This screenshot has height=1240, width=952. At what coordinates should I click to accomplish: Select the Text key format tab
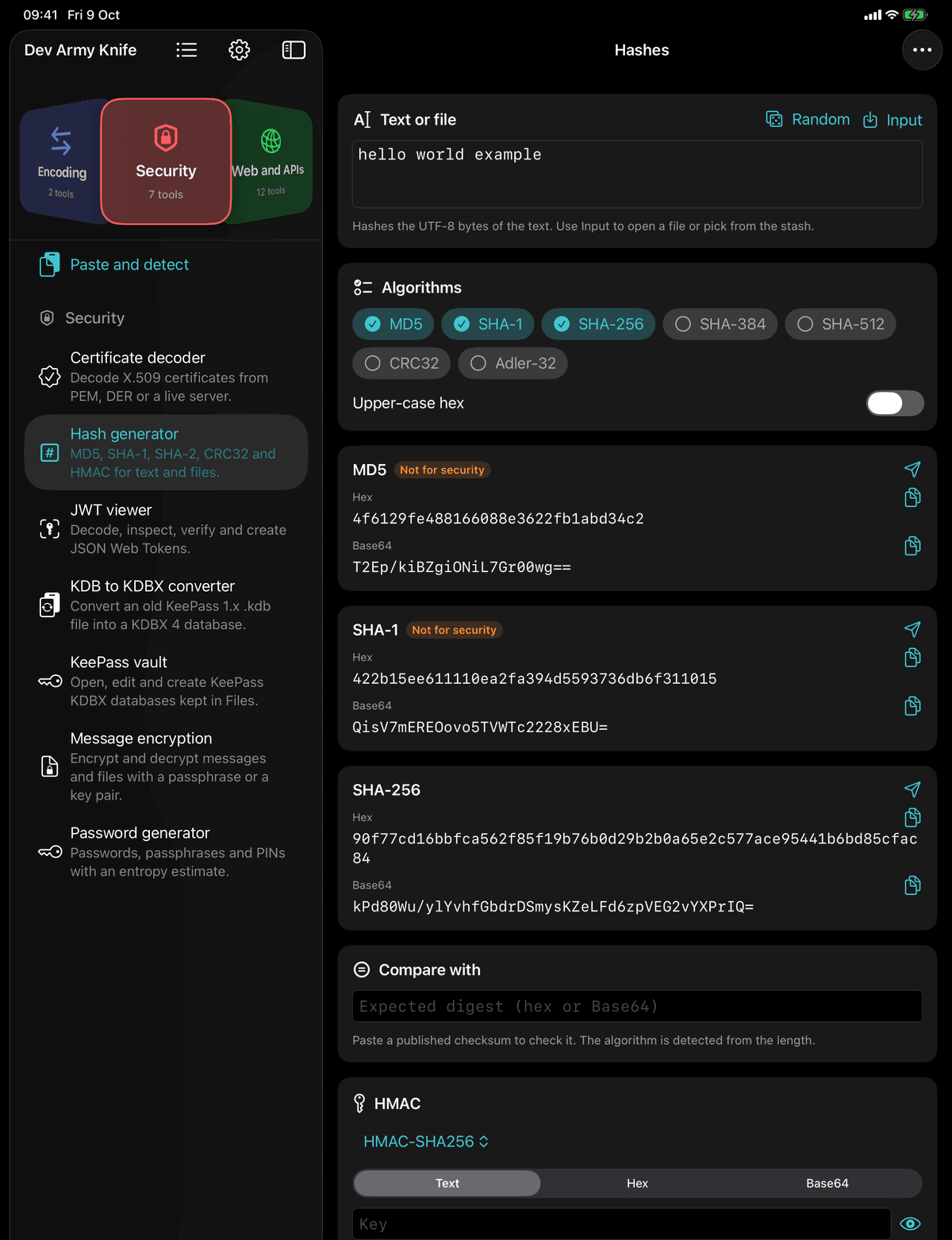(447, 1183)
